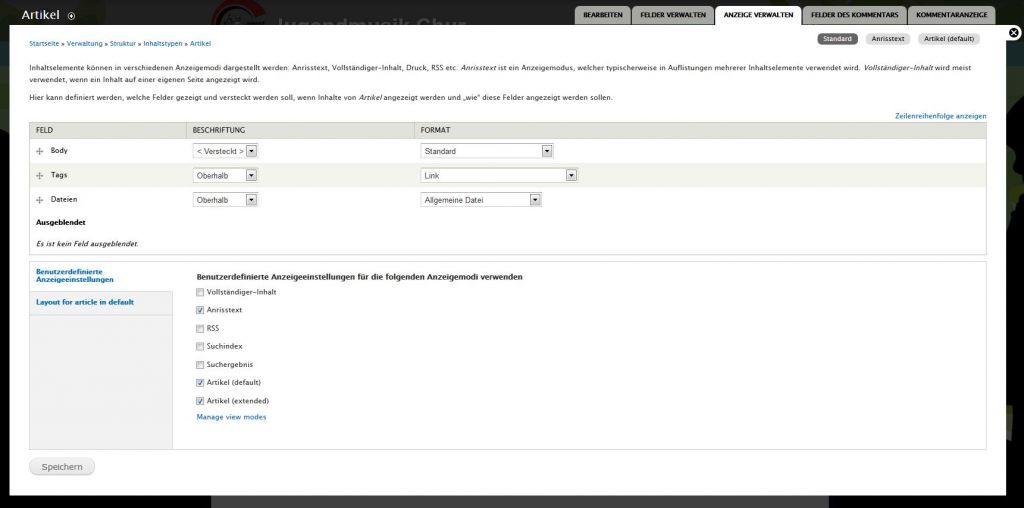The width and height of the screenshot is (1024, 508).
Task: Close the overlay with the X icon
Action: 1014,33
